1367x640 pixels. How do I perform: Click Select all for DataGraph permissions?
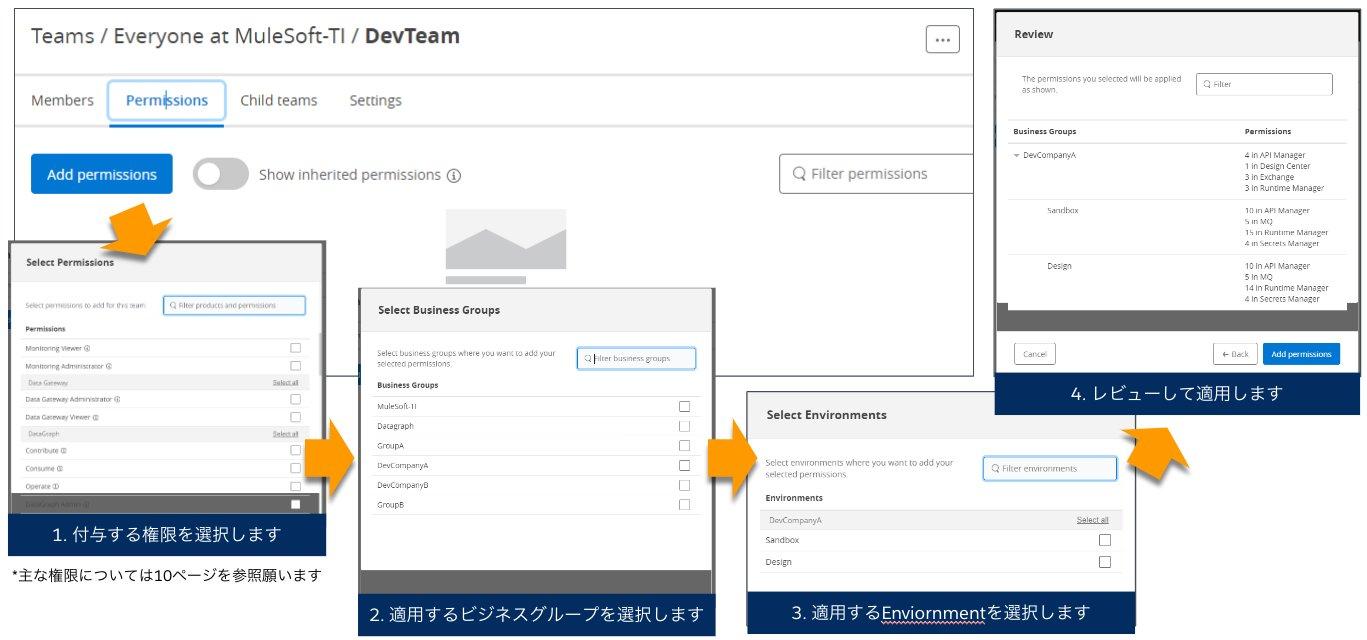point(286,433)
